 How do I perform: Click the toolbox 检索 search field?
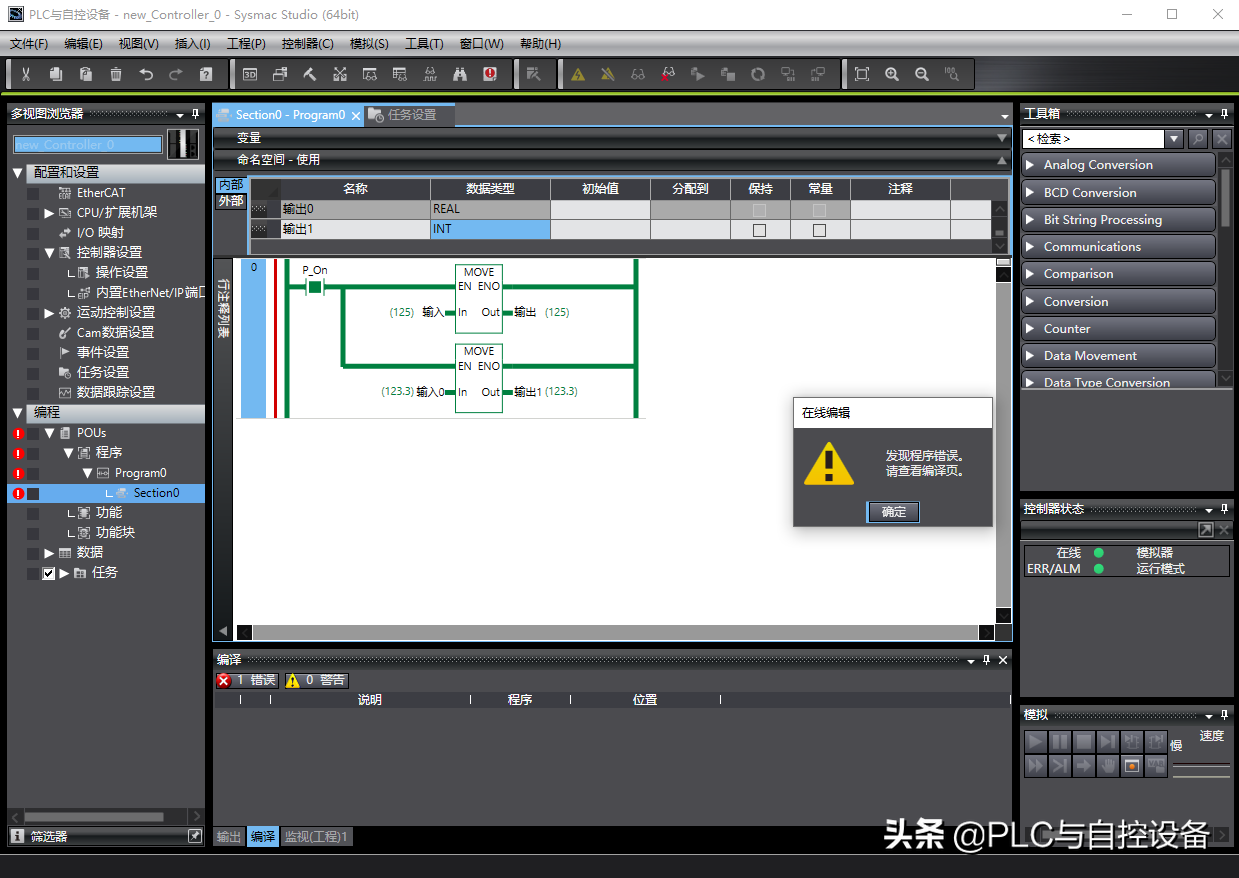[x=1092, y=139]
